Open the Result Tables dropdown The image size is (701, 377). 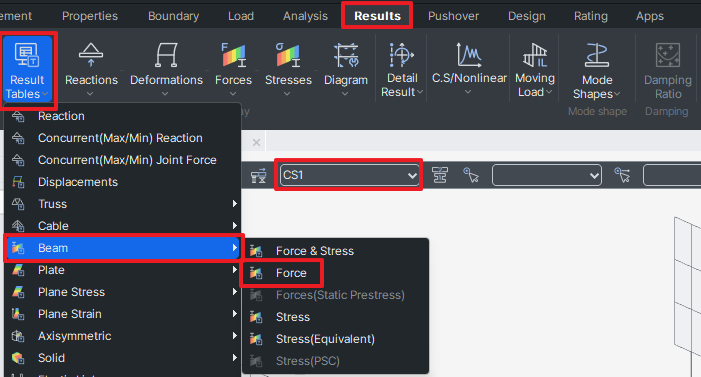(x=27, y=70)
